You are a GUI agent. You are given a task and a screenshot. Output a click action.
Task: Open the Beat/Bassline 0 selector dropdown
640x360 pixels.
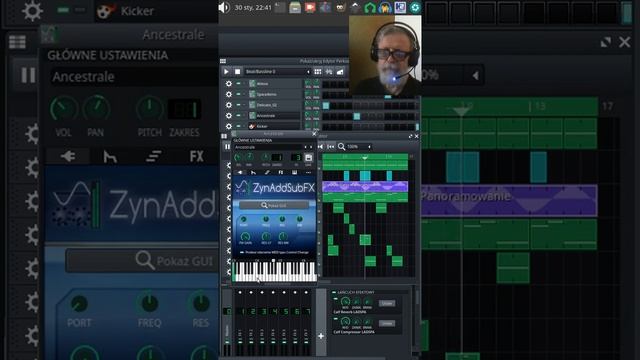pyautogui.click(x=278, y=72)
